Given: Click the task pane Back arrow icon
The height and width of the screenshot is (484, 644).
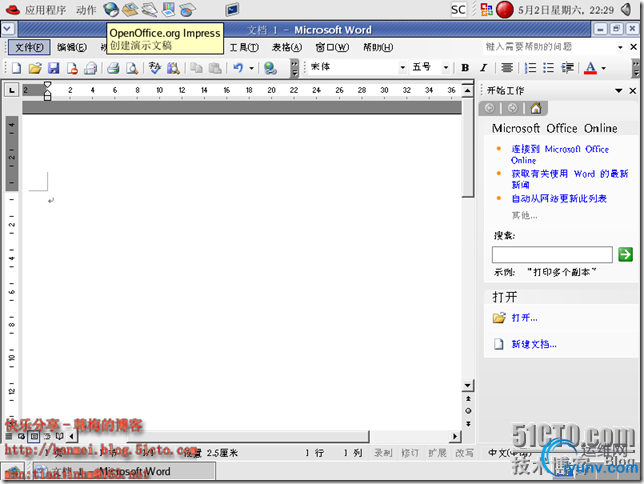Looking at the screenshot, I should pyautogui.click(x=490, y=108).
